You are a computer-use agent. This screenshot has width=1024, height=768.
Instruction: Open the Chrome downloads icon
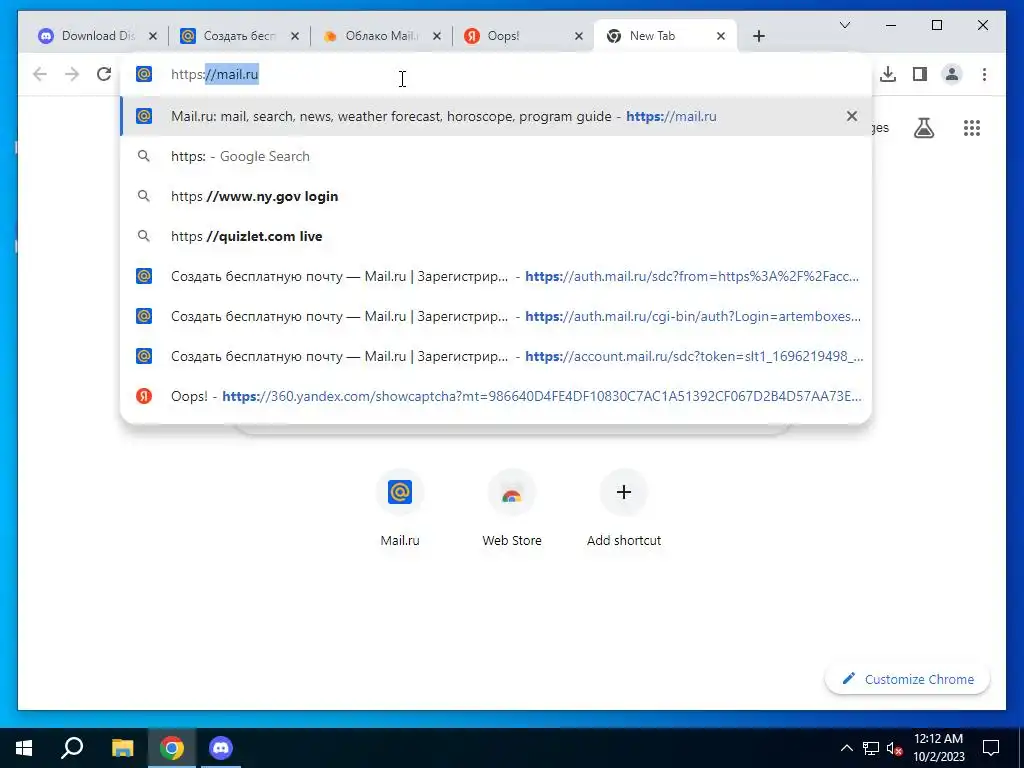coord(888,74)
